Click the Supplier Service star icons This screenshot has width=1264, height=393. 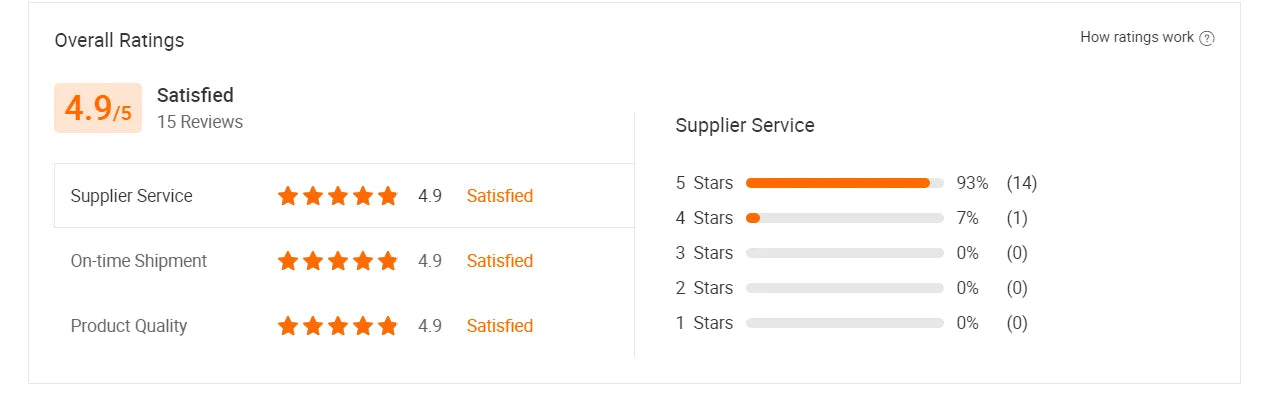pos(338,196)
